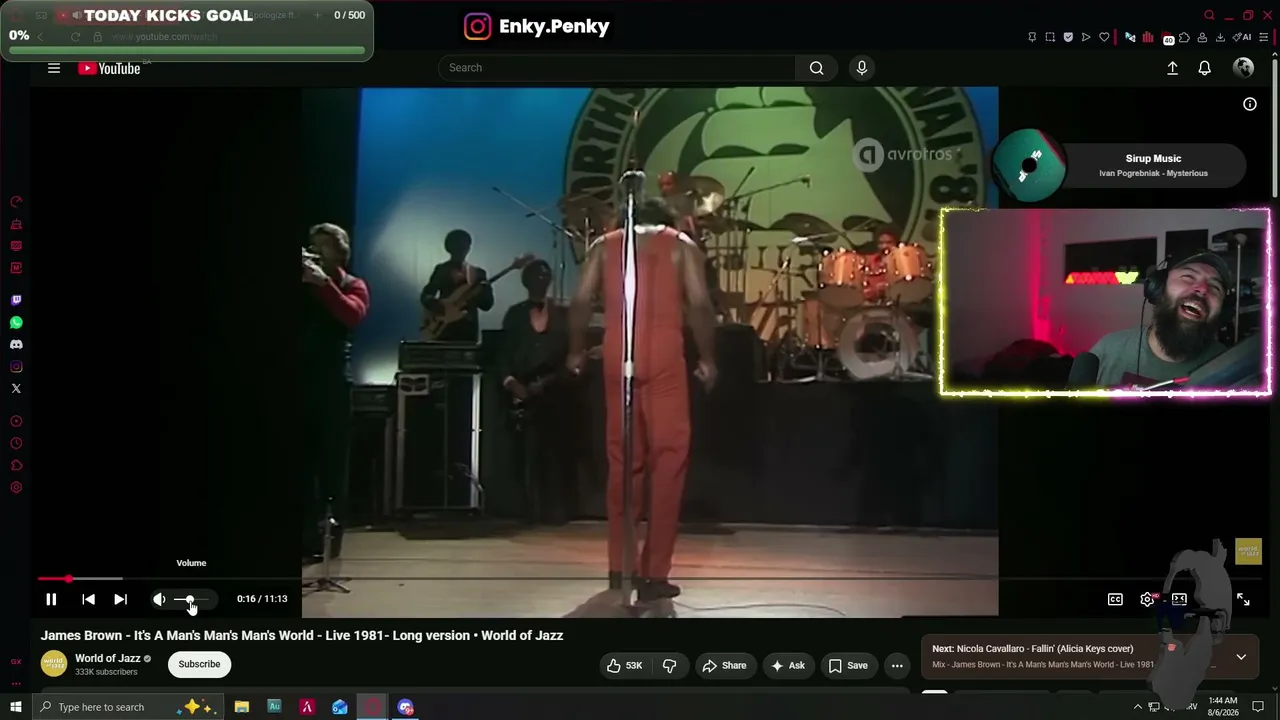
Task: Click the Ask button
Action: pos(787,665)
